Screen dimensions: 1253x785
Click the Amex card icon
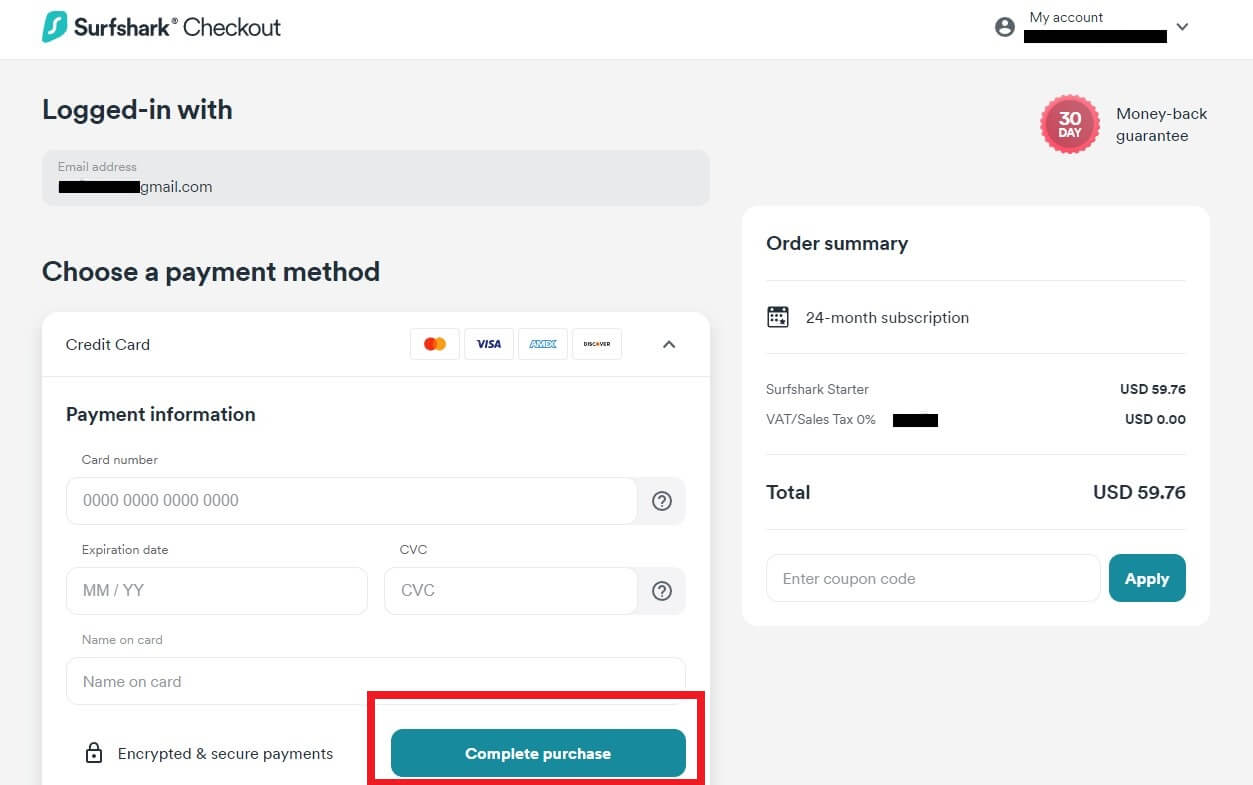(x=543, y=344)
